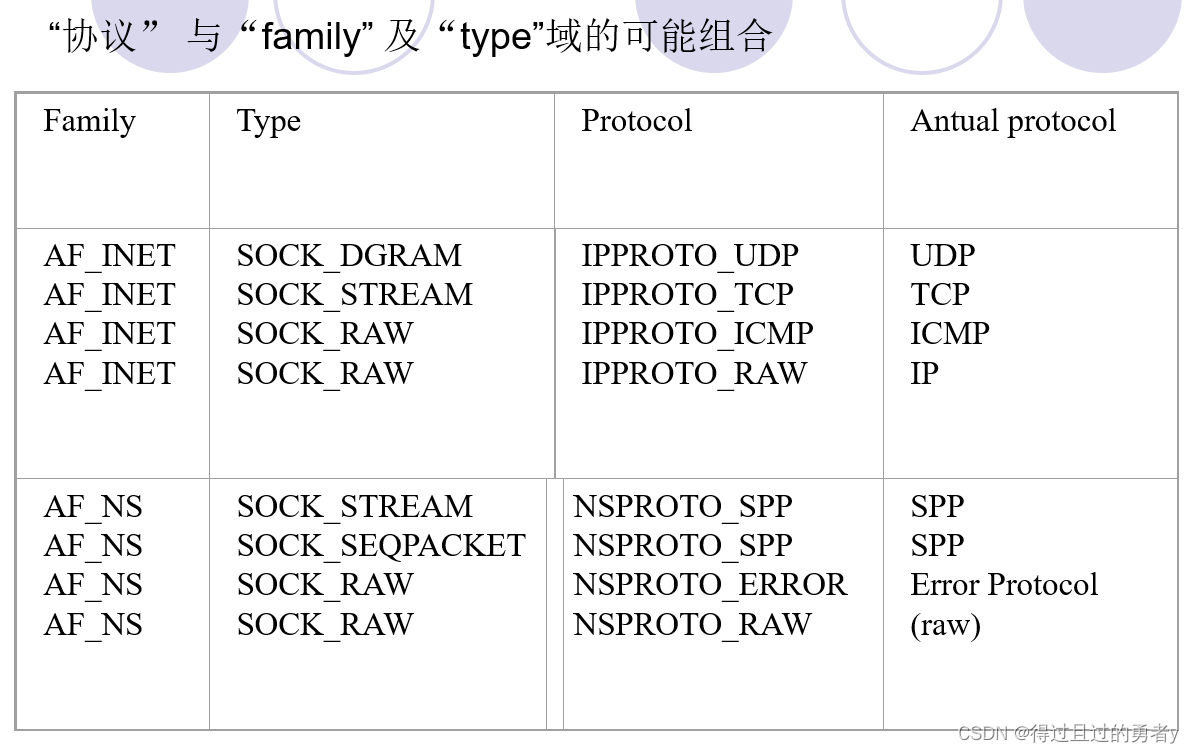This screenshot has height=753, width=1194.
Task: Click the Protocol column header
Action: [636, 121]
